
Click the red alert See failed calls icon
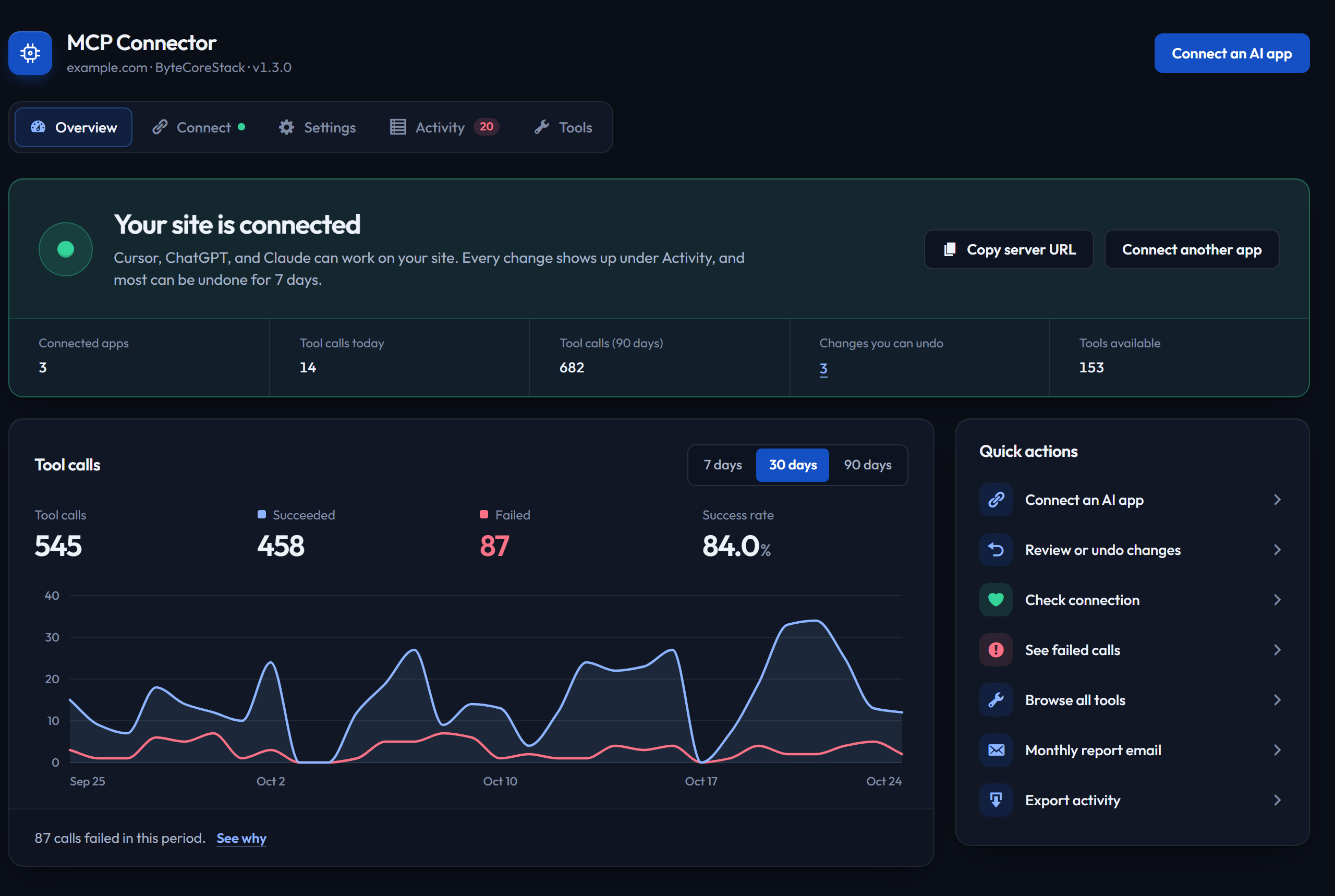click(996, 650)
